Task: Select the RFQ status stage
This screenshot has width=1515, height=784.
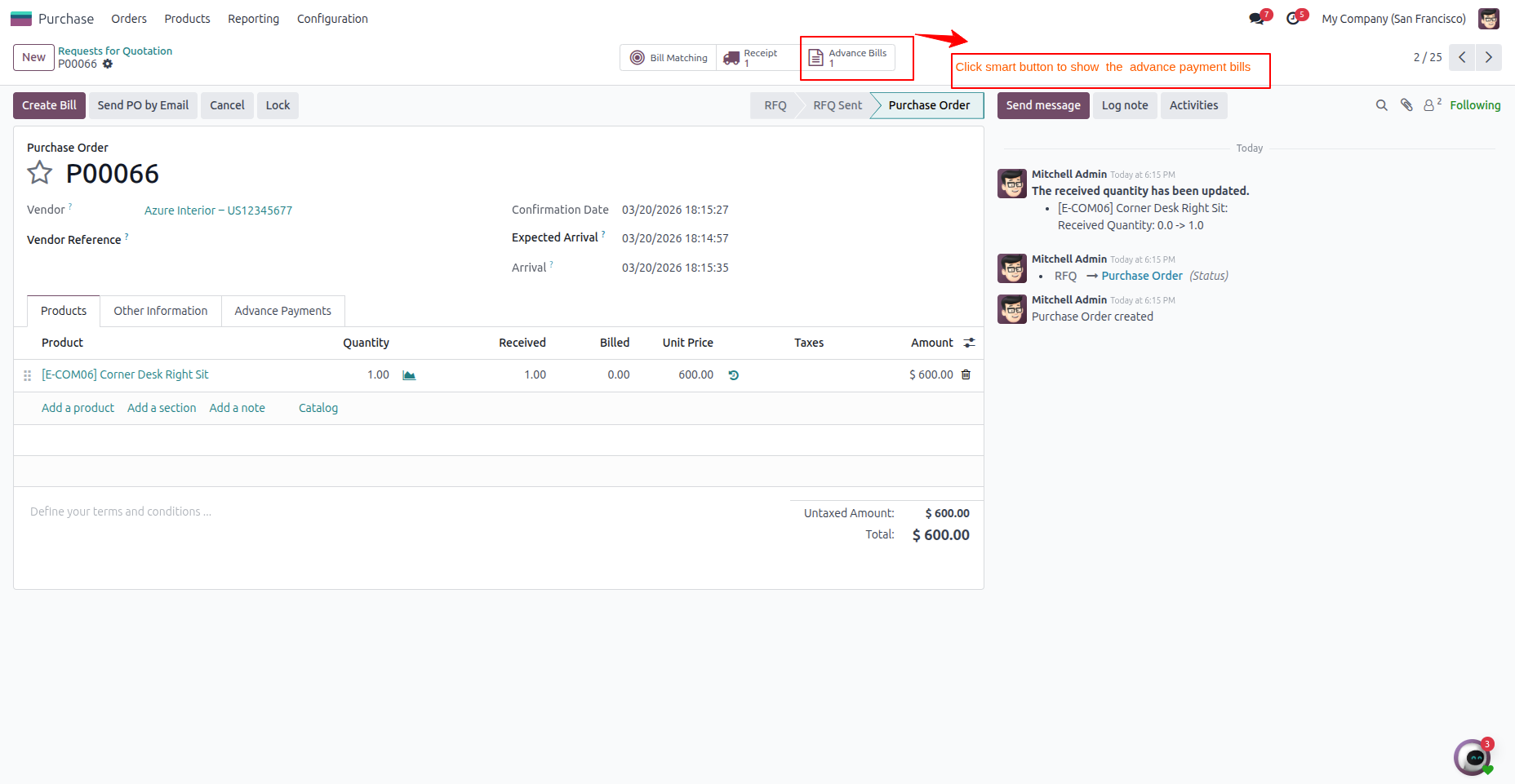Action: click(775, 105)
